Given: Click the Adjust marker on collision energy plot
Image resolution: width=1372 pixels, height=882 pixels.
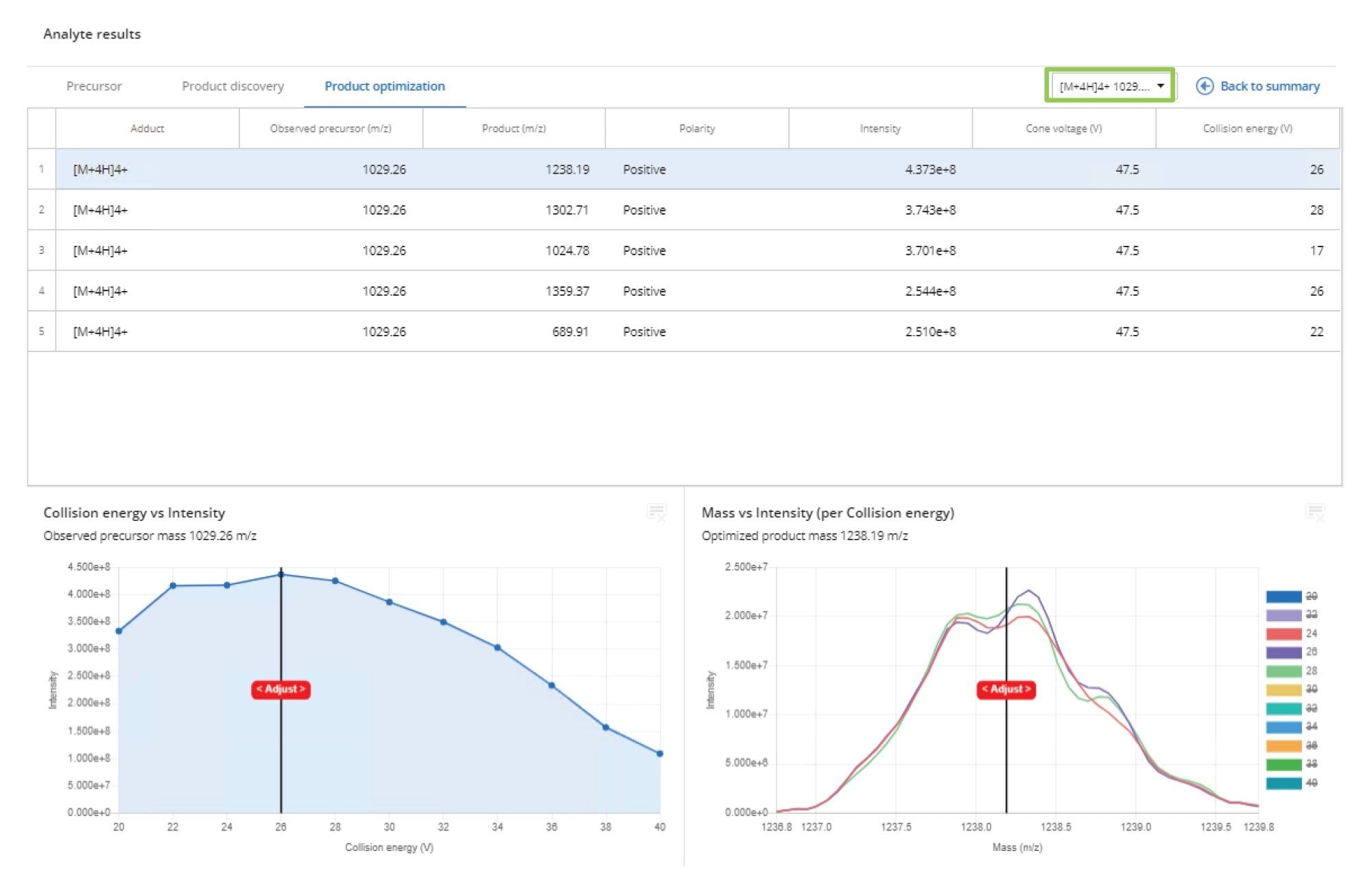Looking at the screenshot, I should tap(280, 689).
